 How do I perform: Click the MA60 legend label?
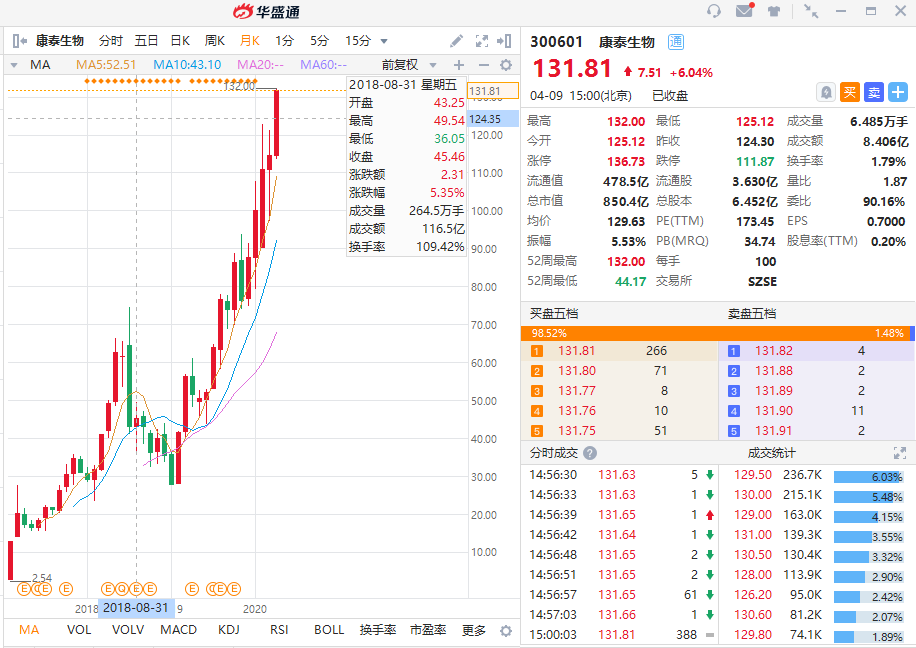click(323, 65)
